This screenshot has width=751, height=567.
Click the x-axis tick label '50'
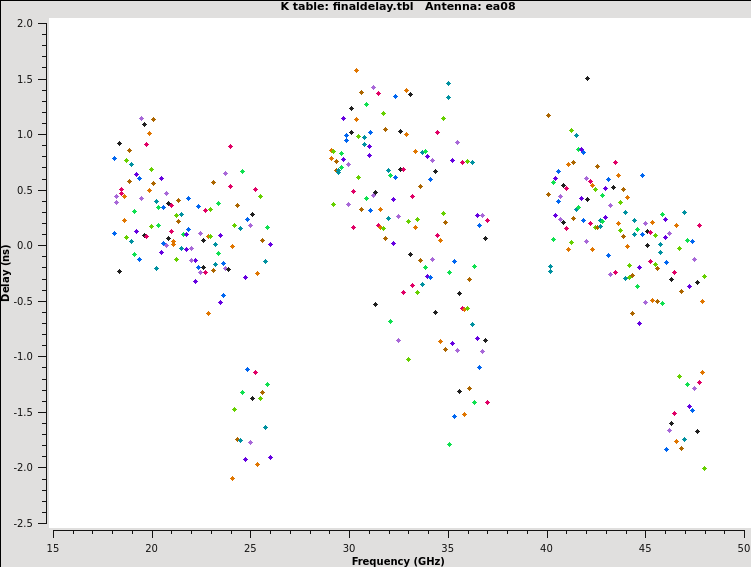point(743,547)
